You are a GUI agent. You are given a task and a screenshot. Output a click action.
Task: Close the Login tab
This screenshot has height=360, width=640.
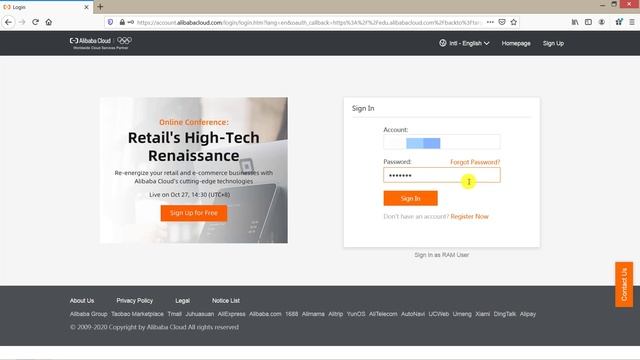(86, 7)
